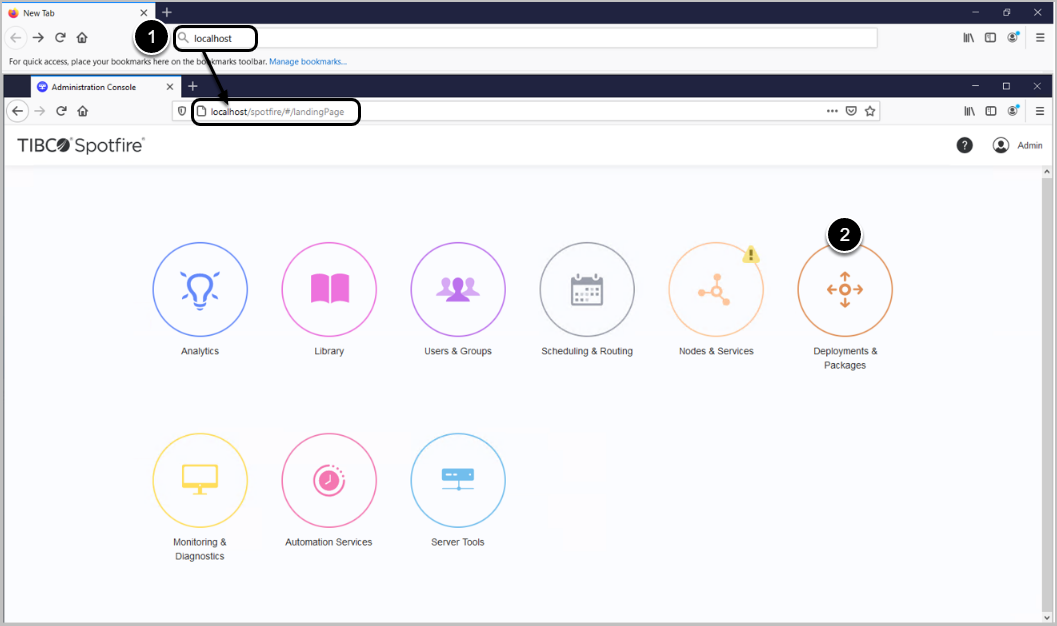Open the Firefox hamburger menu in Administration Console window
Image resolution: width=1057 pixels, height=626 pixels.
pos(1040,111)
